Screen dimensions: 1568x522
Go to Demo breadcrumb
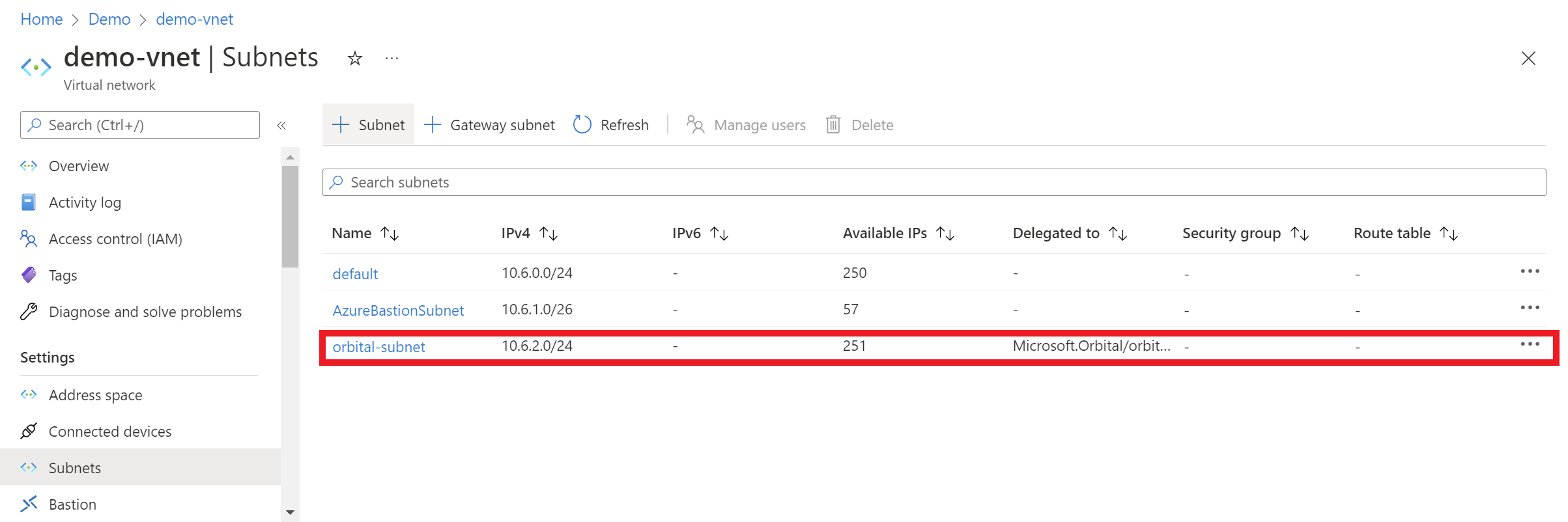pyautogui.click(x=109, y=20)
